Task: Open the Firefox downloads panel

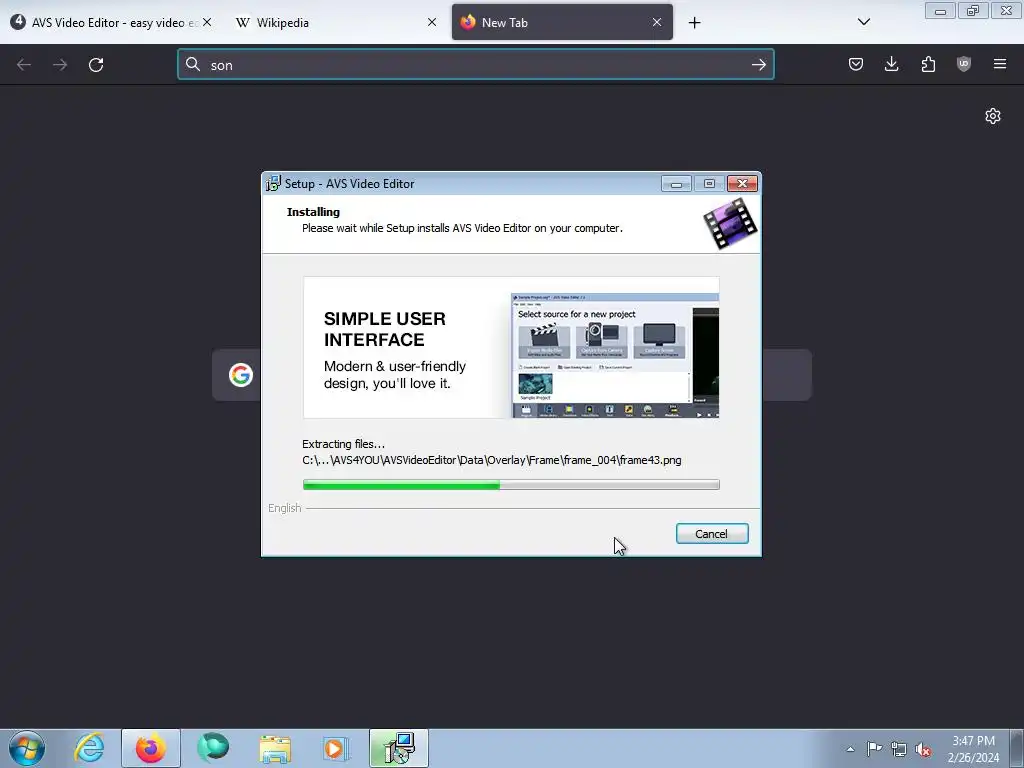Action: (891, 64)
